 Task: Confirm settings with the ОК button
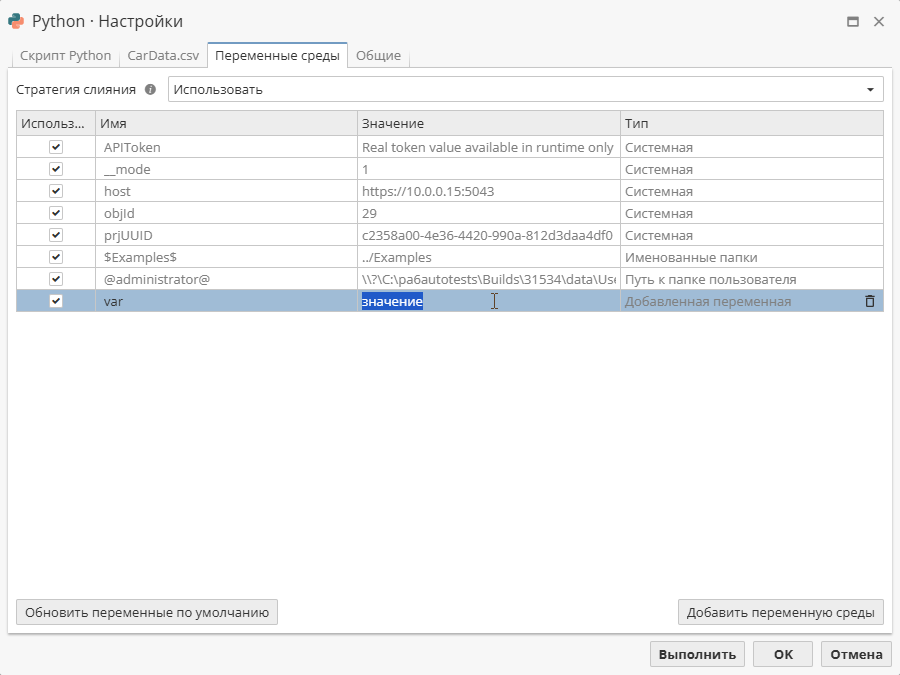tap(782, 653)
